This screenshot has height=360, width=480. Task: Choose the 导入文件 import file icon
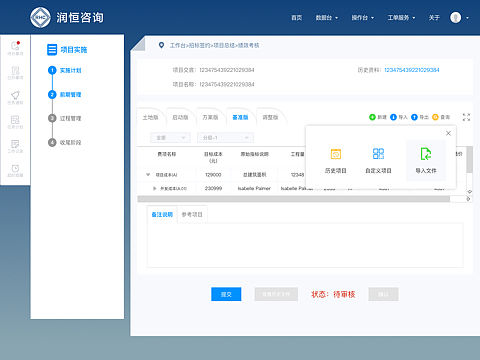click(x=426, y=154)
